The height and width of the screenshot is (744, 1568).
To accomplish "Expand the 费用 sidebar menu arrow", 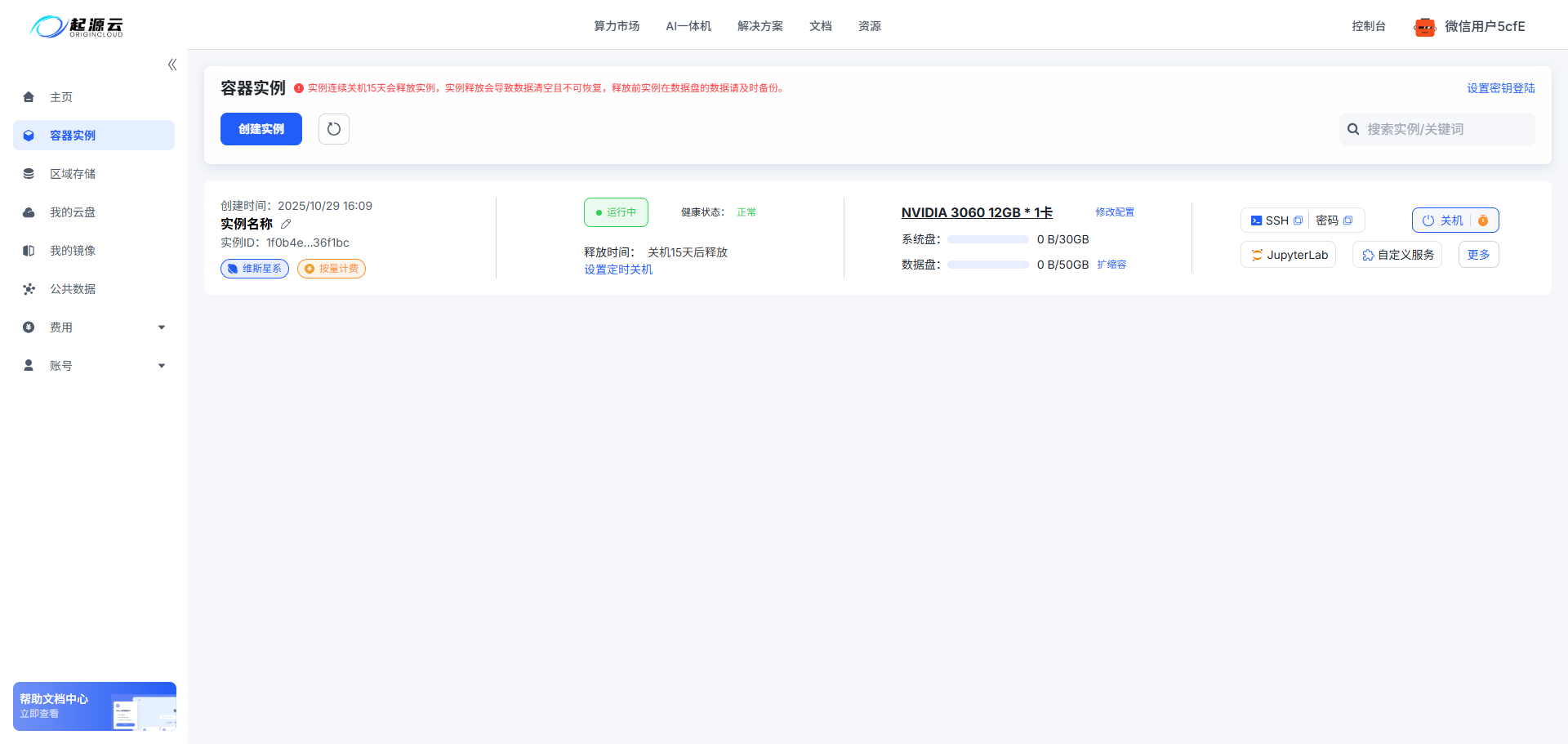I will [x=162, y=327].
